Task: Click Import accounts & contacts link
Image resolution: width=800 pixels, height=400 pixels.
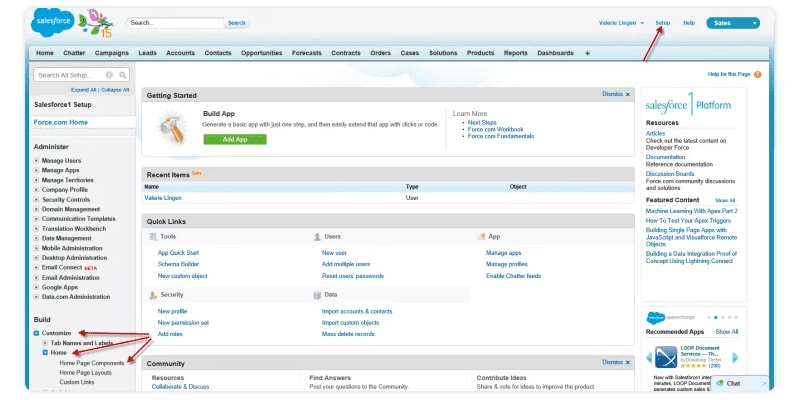Action: [x=357, y=312]
